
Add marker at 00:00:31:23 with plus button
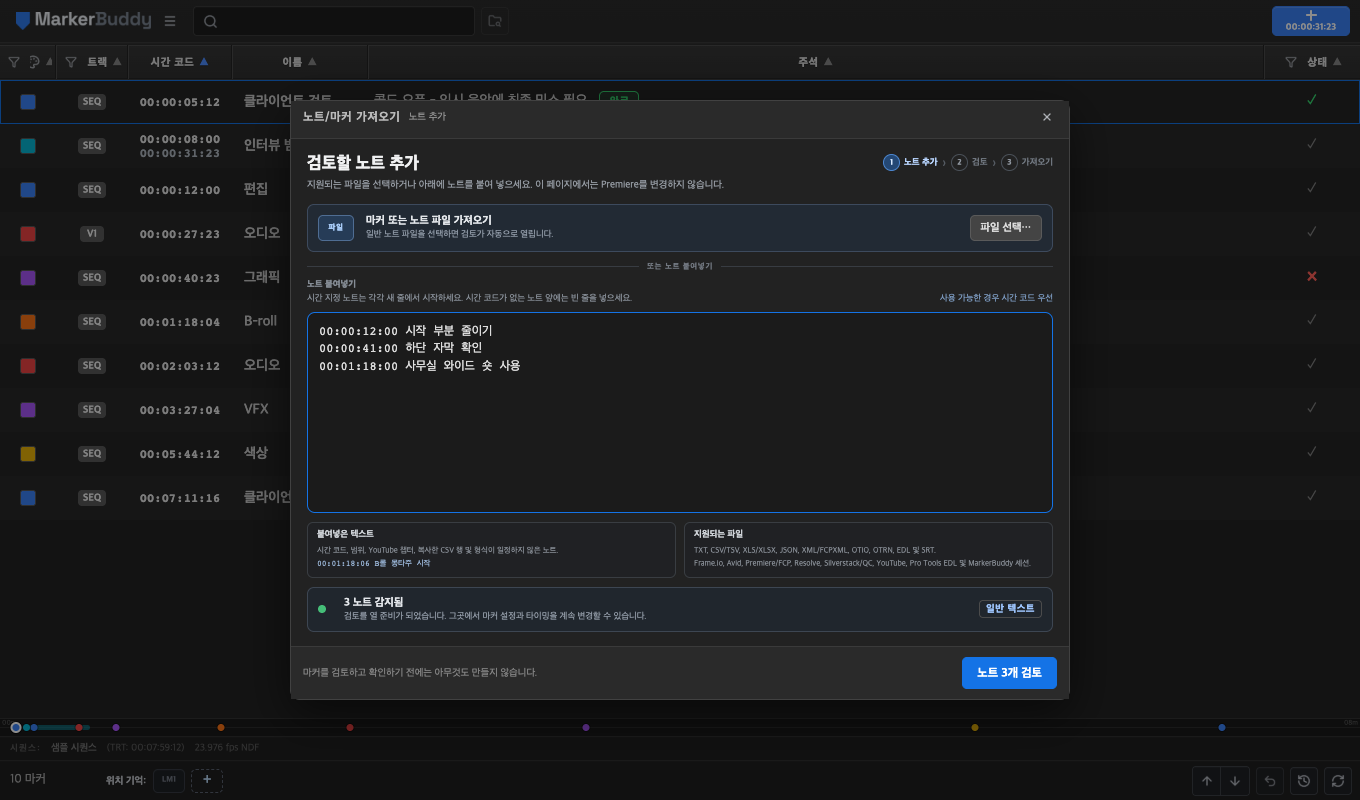coord(1311,21)
